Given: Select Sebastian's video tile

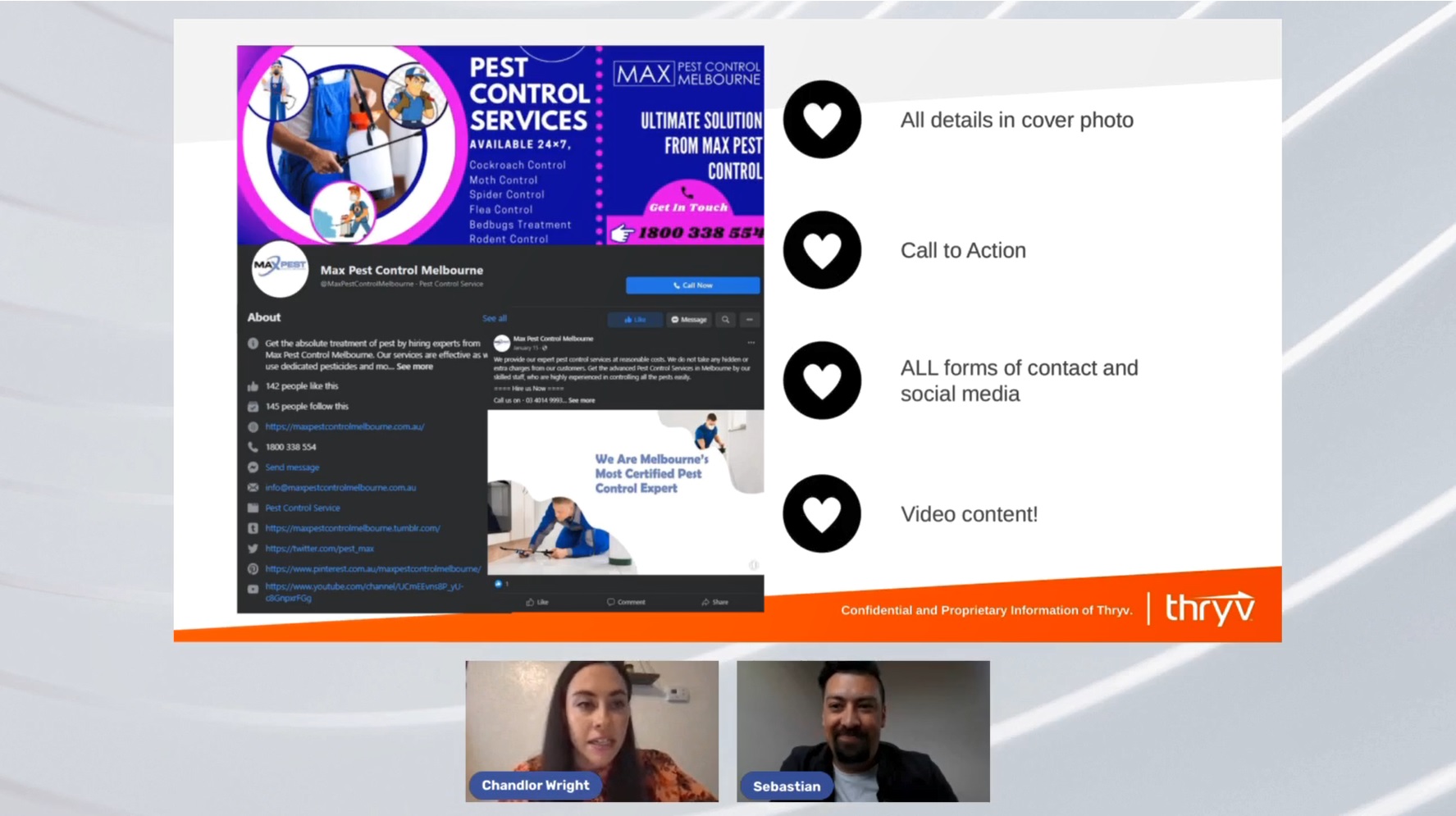Looking at the screenshot, I should [863, 732].
